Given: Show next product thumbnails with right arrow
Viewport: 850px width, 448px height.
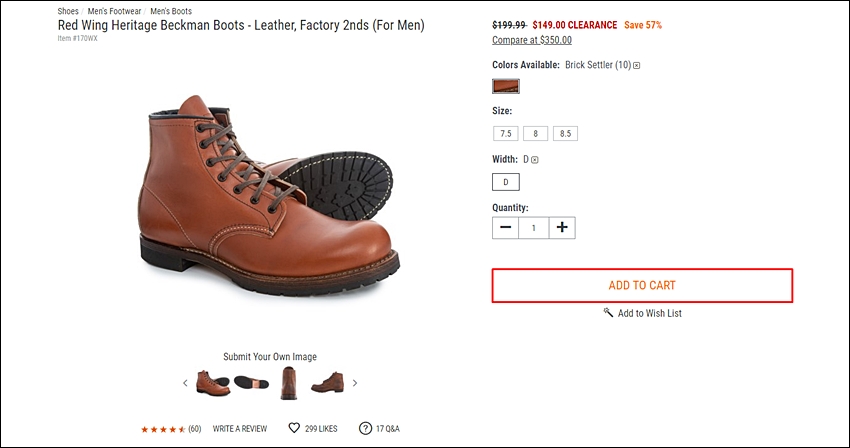Looking at the screenshot, I should click(x=355, y=383).
